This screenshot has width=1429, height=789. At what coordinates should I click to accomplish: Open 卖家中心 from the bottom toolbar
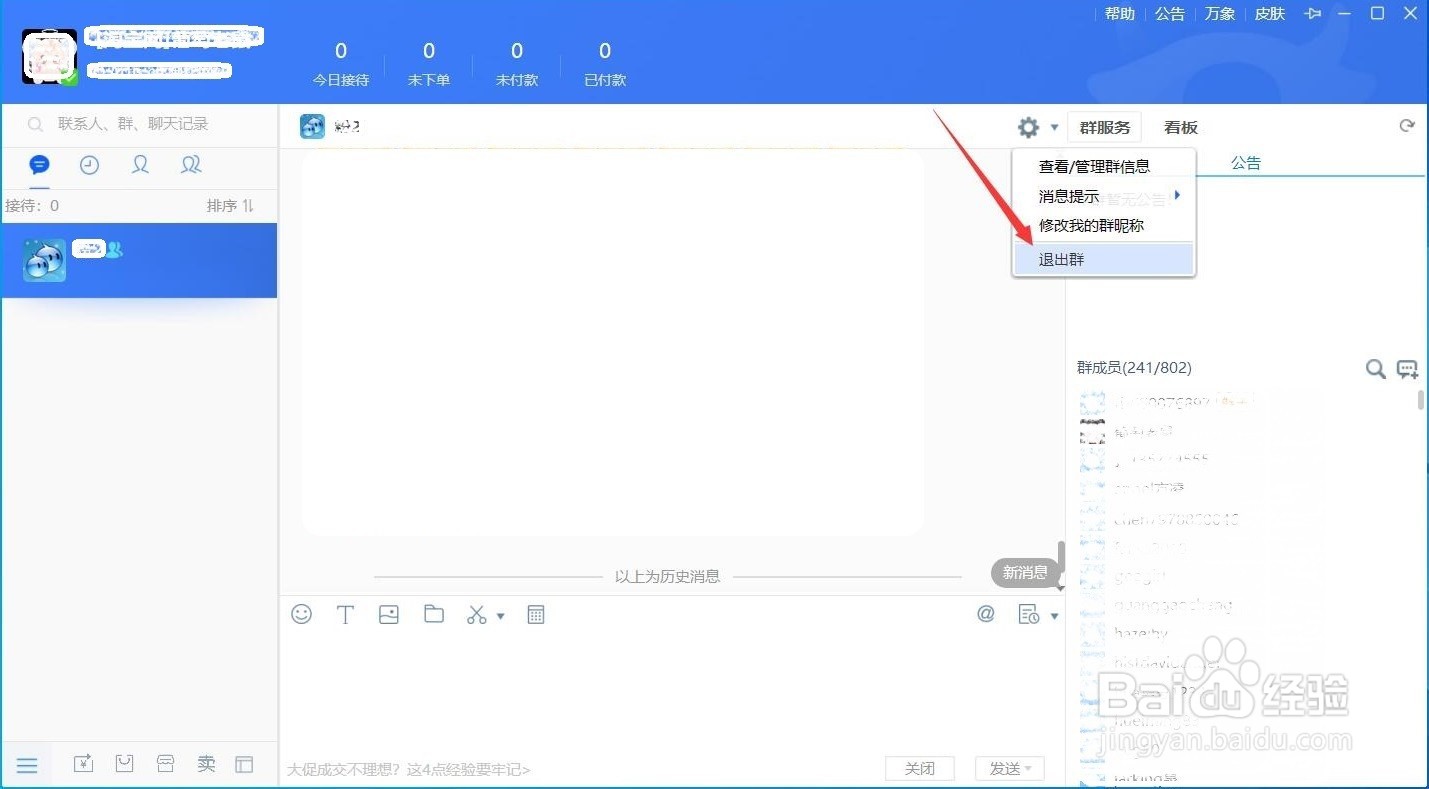point(205,763)
